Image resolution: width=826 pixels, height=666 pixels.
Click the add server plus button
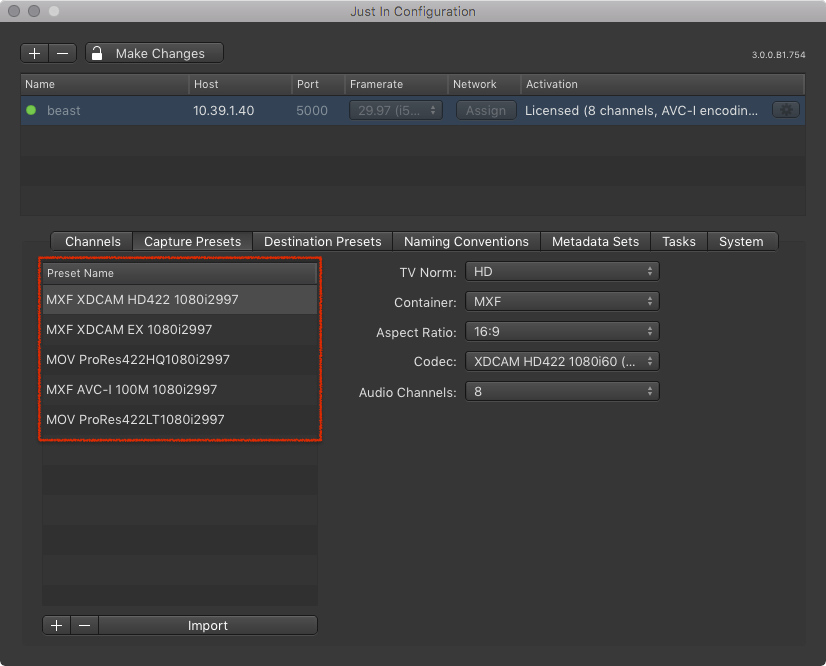(35, 53)
